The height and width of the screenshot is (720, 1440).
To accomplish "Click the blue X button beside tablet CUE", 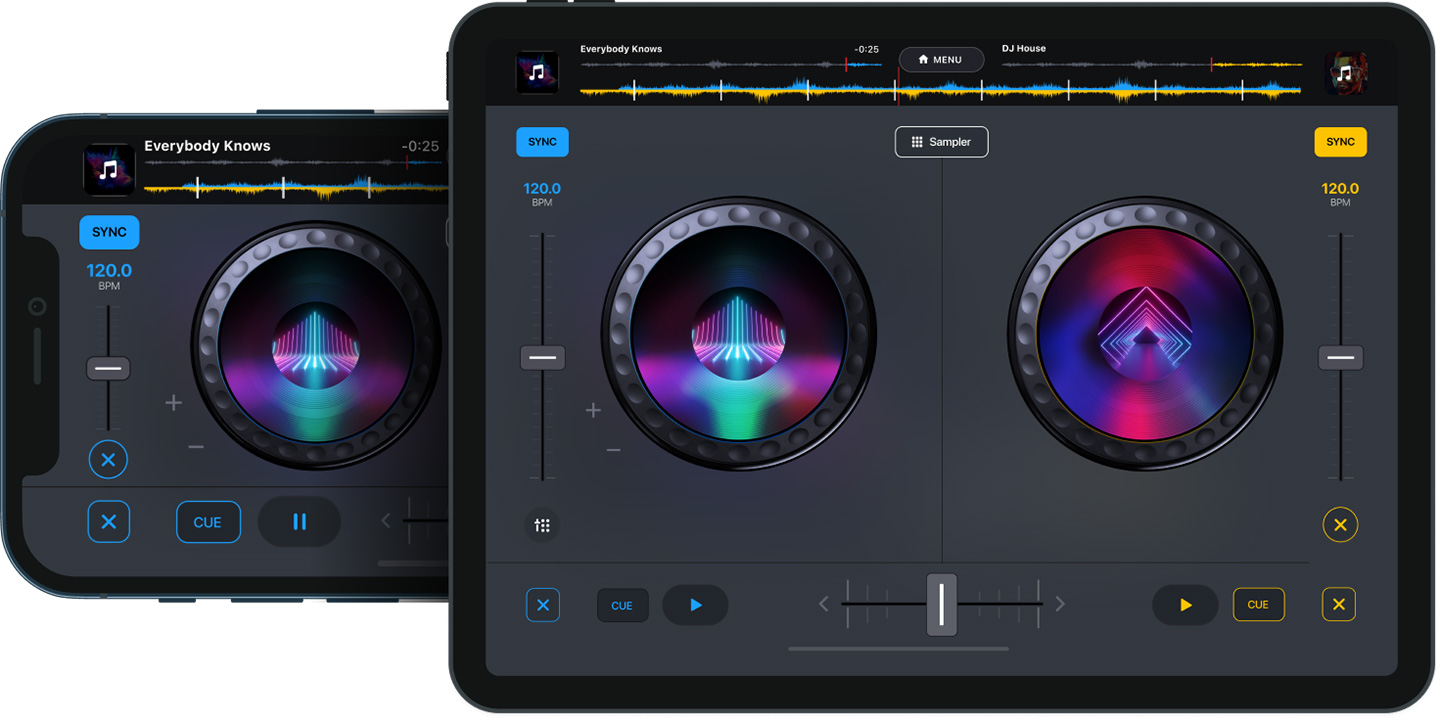I will [x=543, y=605].
